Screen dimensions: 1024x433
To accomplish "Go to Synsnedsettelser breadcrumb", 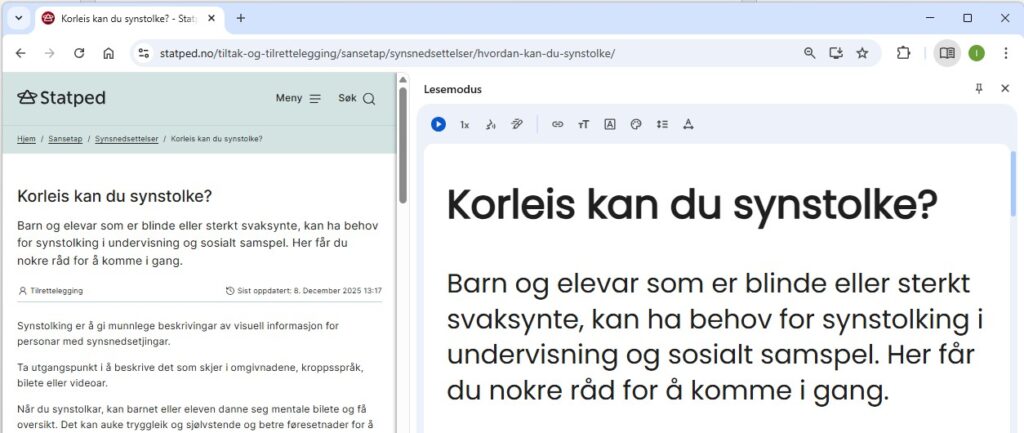I will [x=127, y=139].
